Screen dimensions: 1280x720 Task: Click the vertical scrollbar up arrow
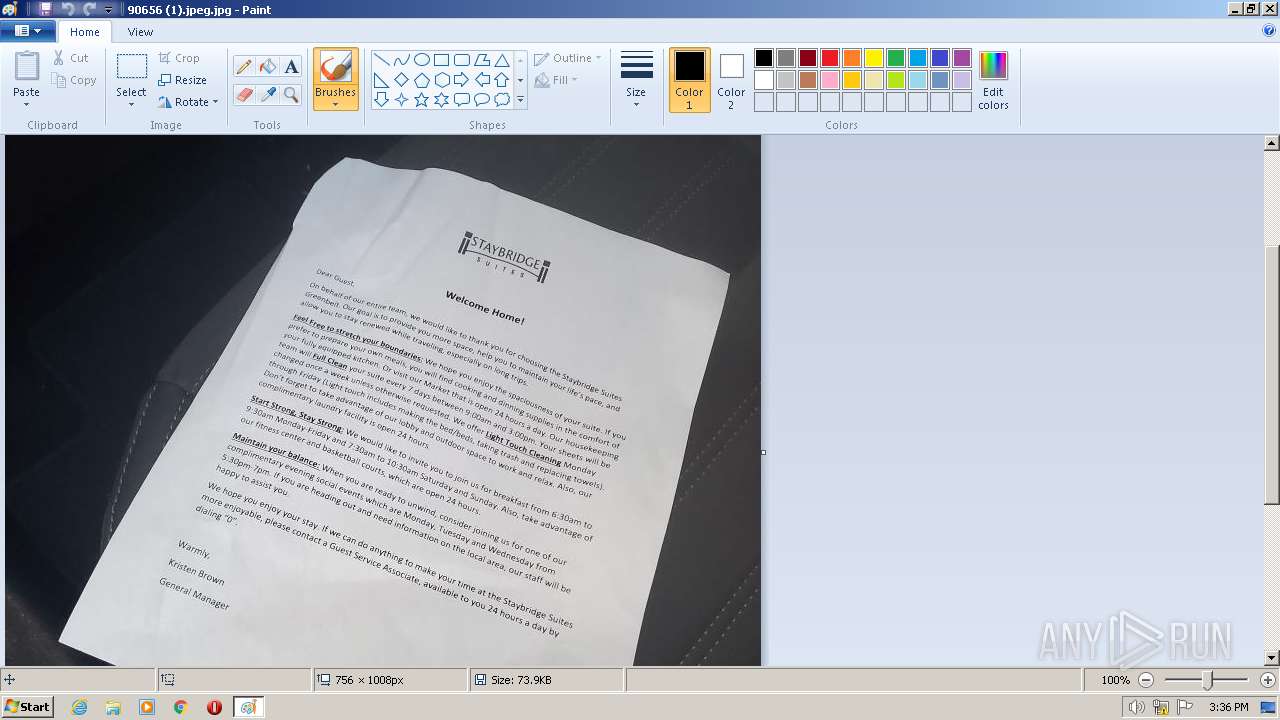(1272, 143)
